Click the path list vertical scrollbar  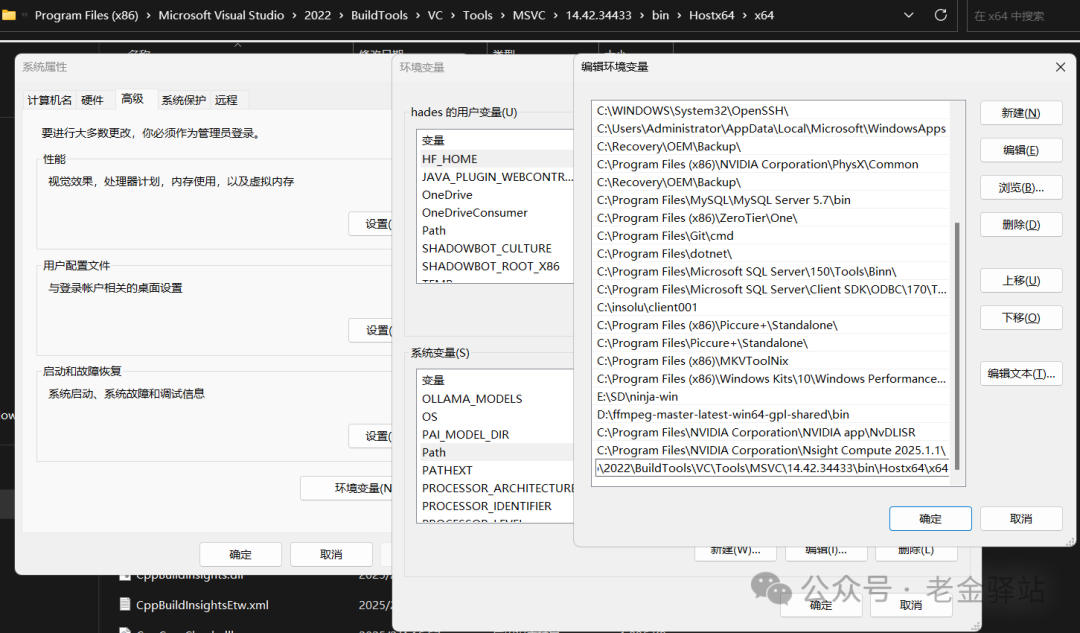click(957, 344)
